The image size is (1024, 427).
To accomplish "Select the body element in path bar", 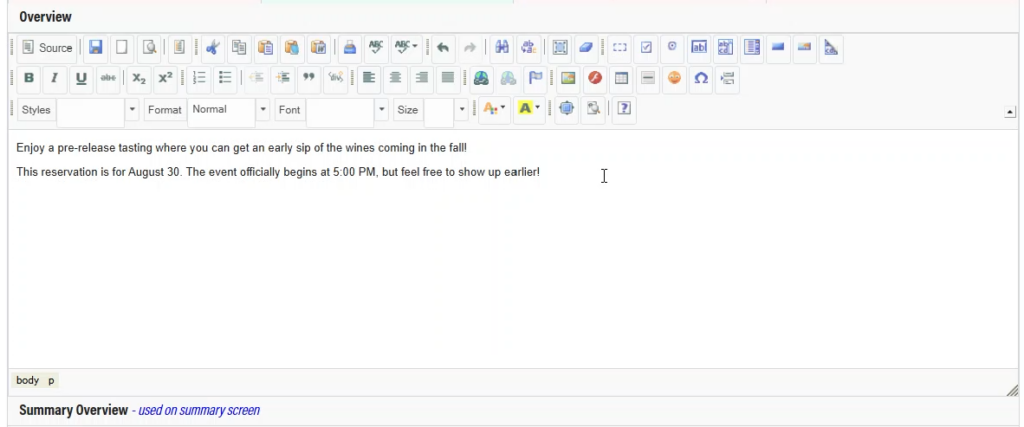I will click(27, 381).
